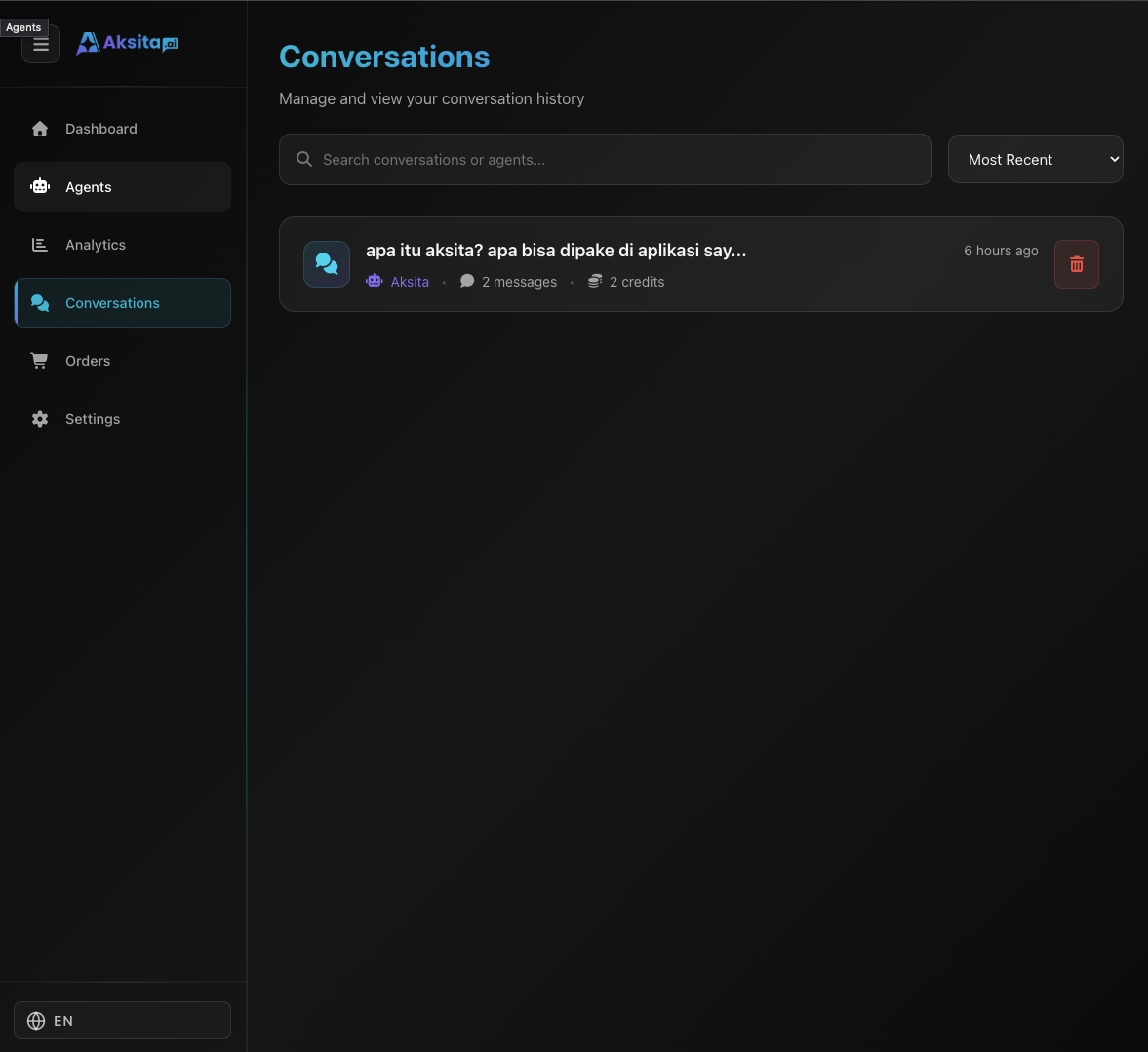Click the Settings gear icon
The height and width of the screenshot is (1052, 1148).
pos(40,418)
